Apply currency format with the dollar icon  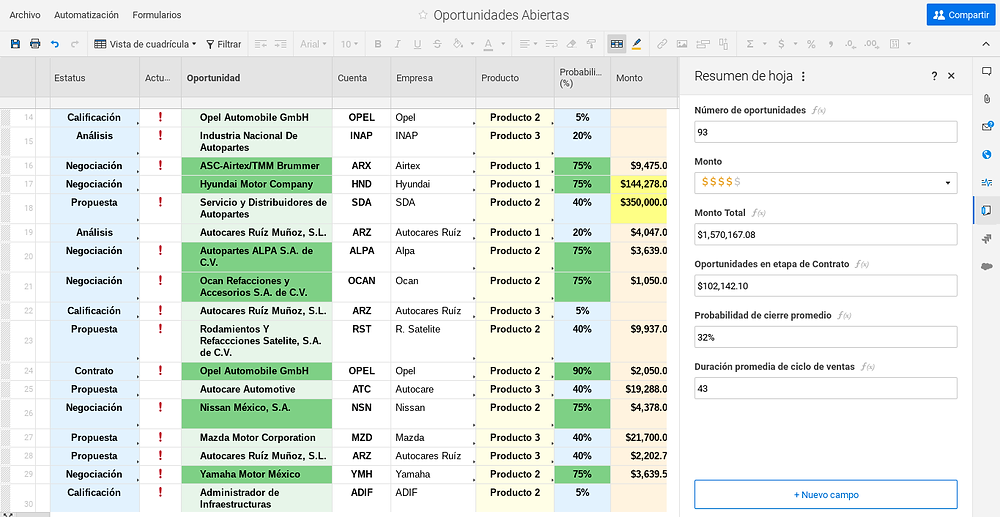781,44
